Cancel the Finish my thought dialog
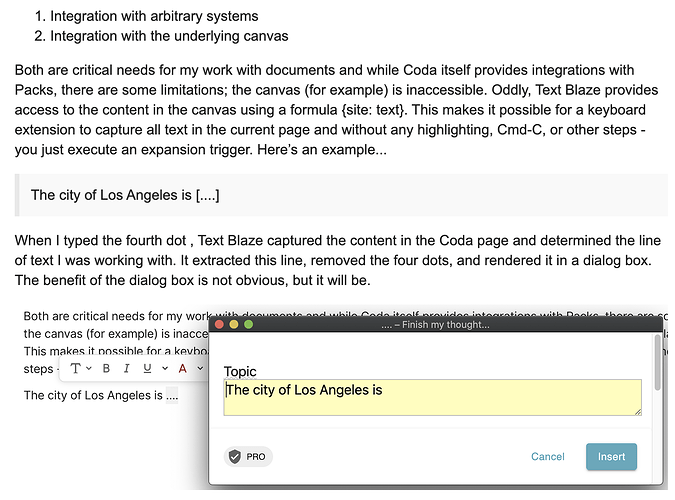 tap(548, 457)
